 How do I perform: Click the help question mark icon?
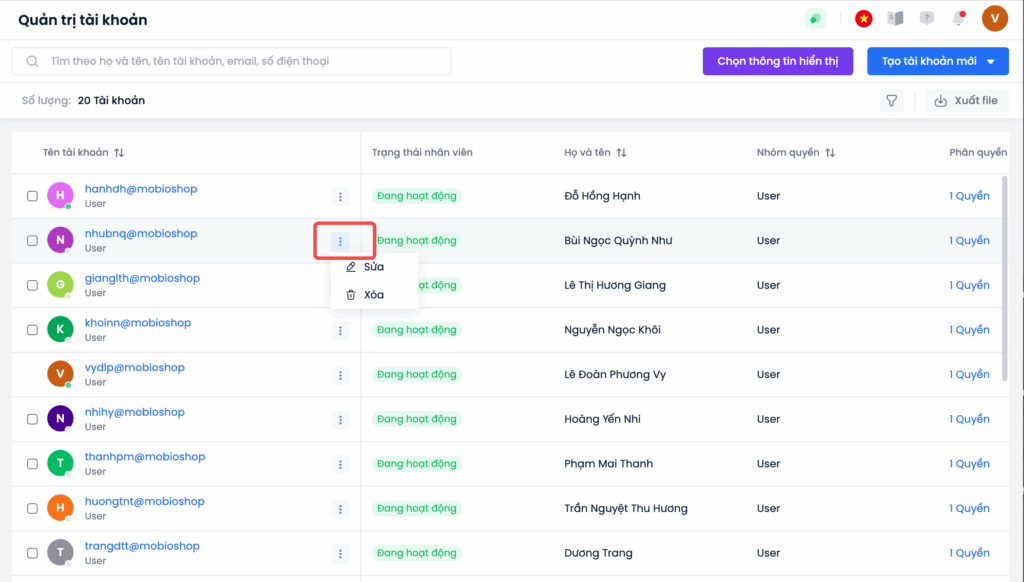pyautogui.click(x=927, y=18)
